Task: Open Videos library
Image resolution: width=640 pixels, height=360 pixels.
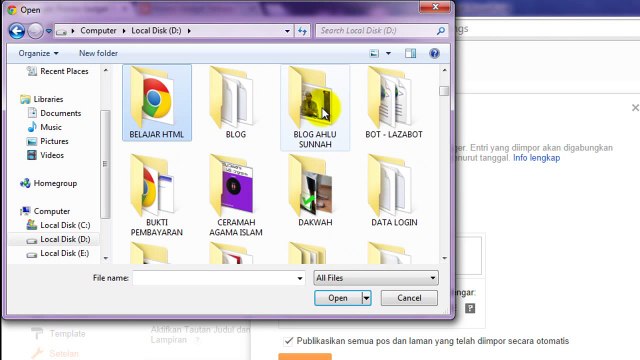Action: tap(46, 155)
